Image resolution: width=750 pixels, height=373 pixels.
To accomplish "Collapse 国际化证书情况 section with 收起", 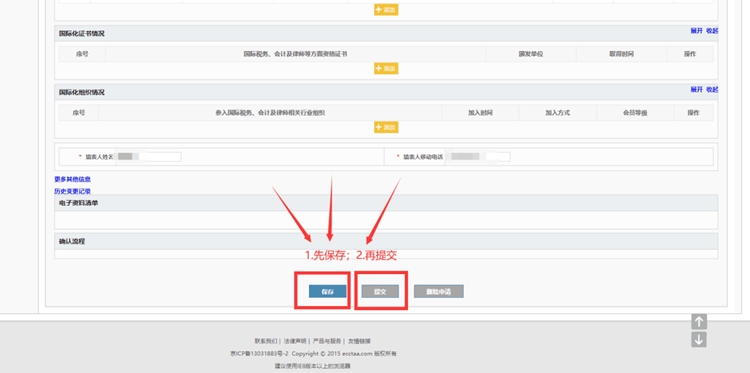I will (x=712, y=31).
